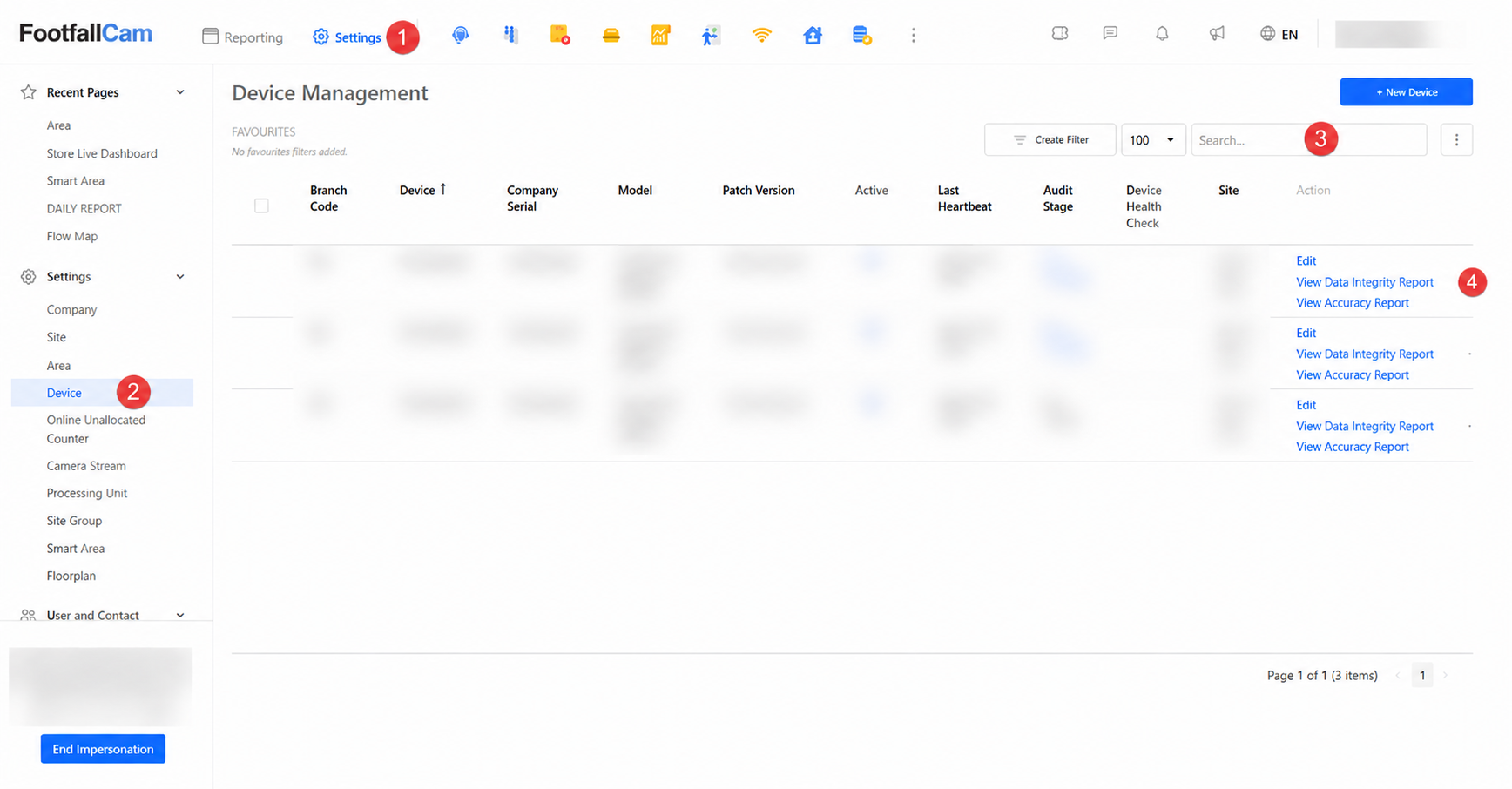Open the top bar three-dot overflow menu
Image resolution: width=1512 pixels, height=789 pixels.
pyautogui.click(x=913, y=35)
